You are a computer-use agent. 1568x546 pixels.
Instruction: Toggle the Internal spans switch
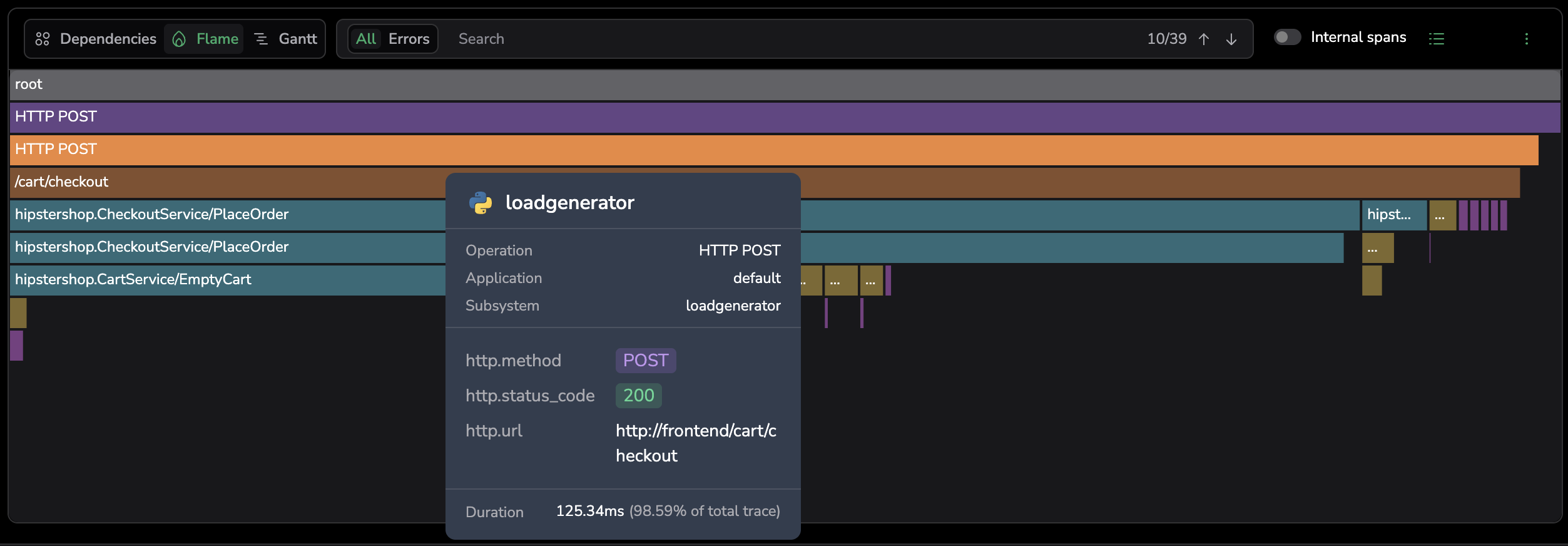pos(1287,38)
